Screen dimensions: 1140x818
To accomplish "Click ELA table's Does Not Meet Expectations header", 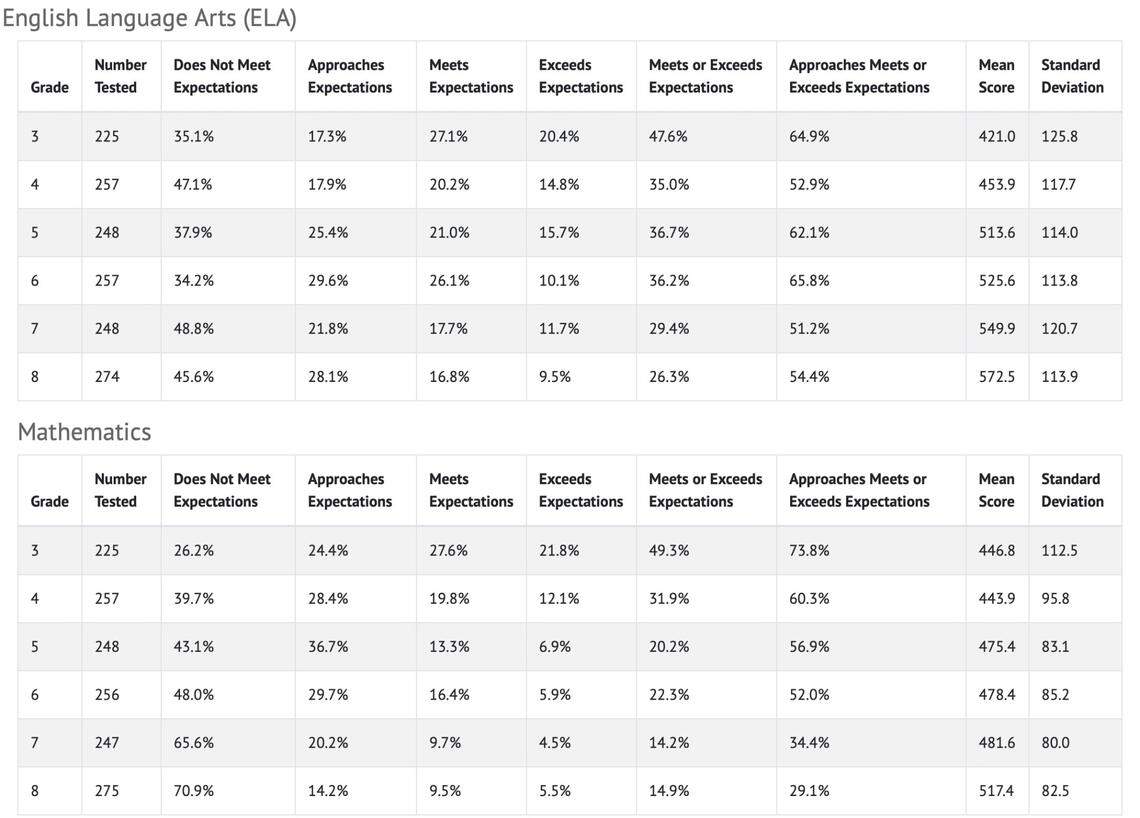I will 222,76.
